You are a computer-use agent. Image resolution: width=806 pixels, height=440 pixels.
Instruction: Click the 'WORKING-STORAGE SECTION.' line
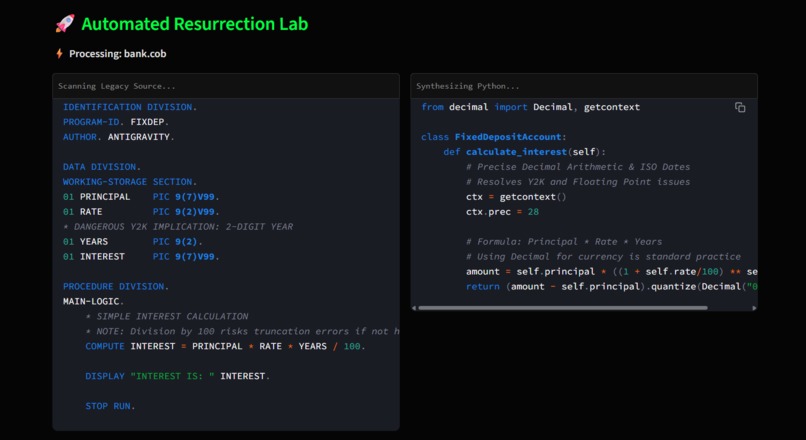click(x=130, y=181)
